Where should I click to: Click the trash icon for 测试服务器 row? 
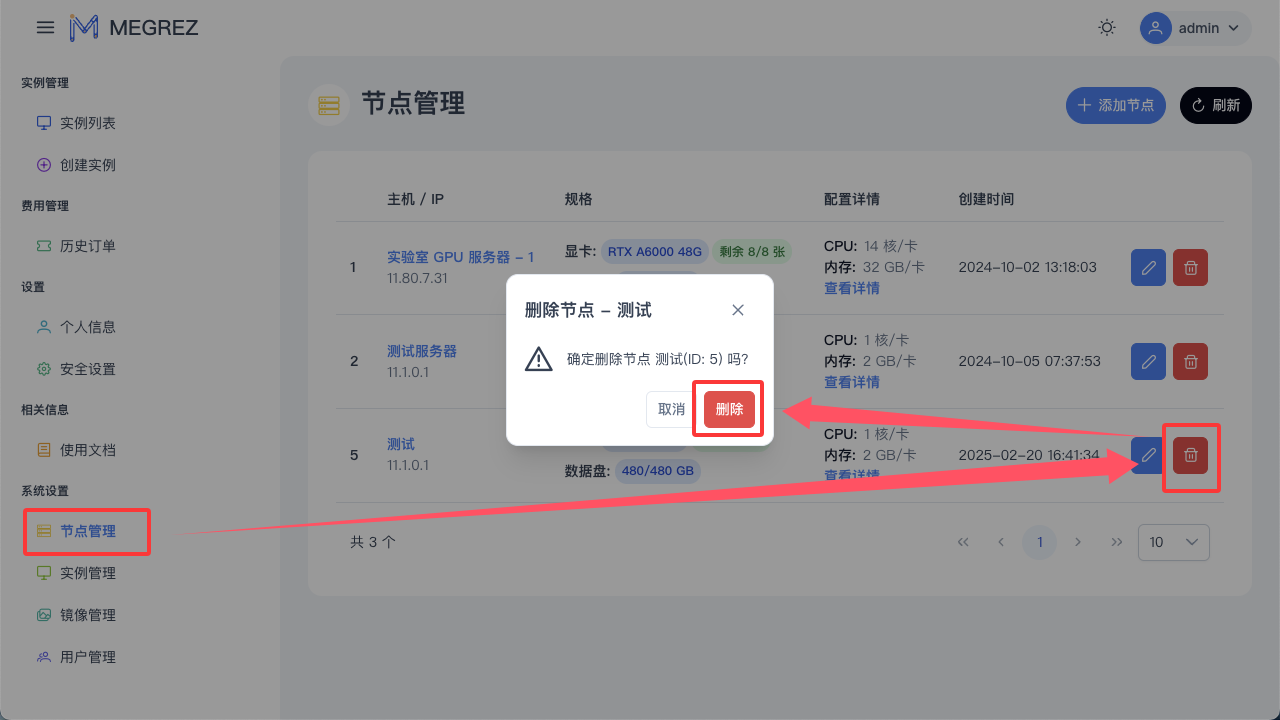(x=1190, y=361)
